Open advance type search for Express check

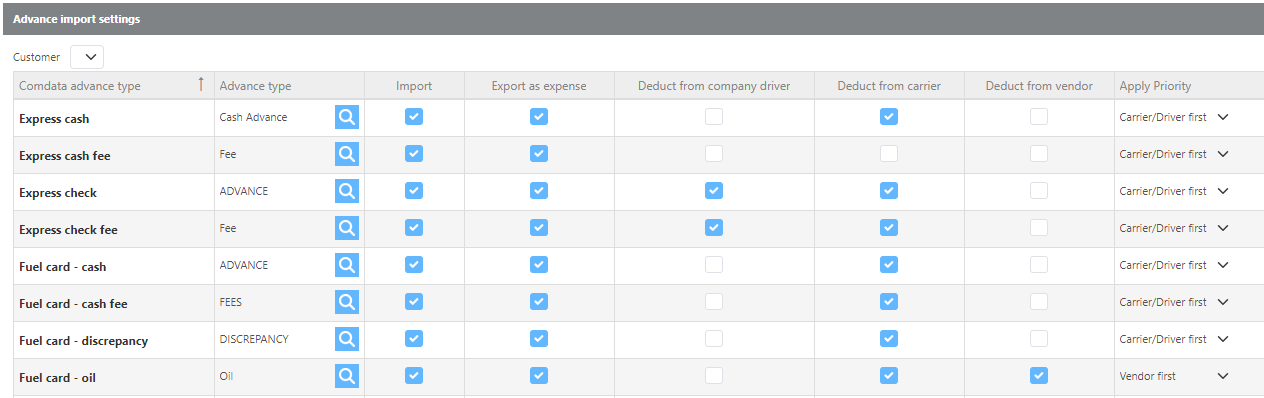(x=347, y=191)
